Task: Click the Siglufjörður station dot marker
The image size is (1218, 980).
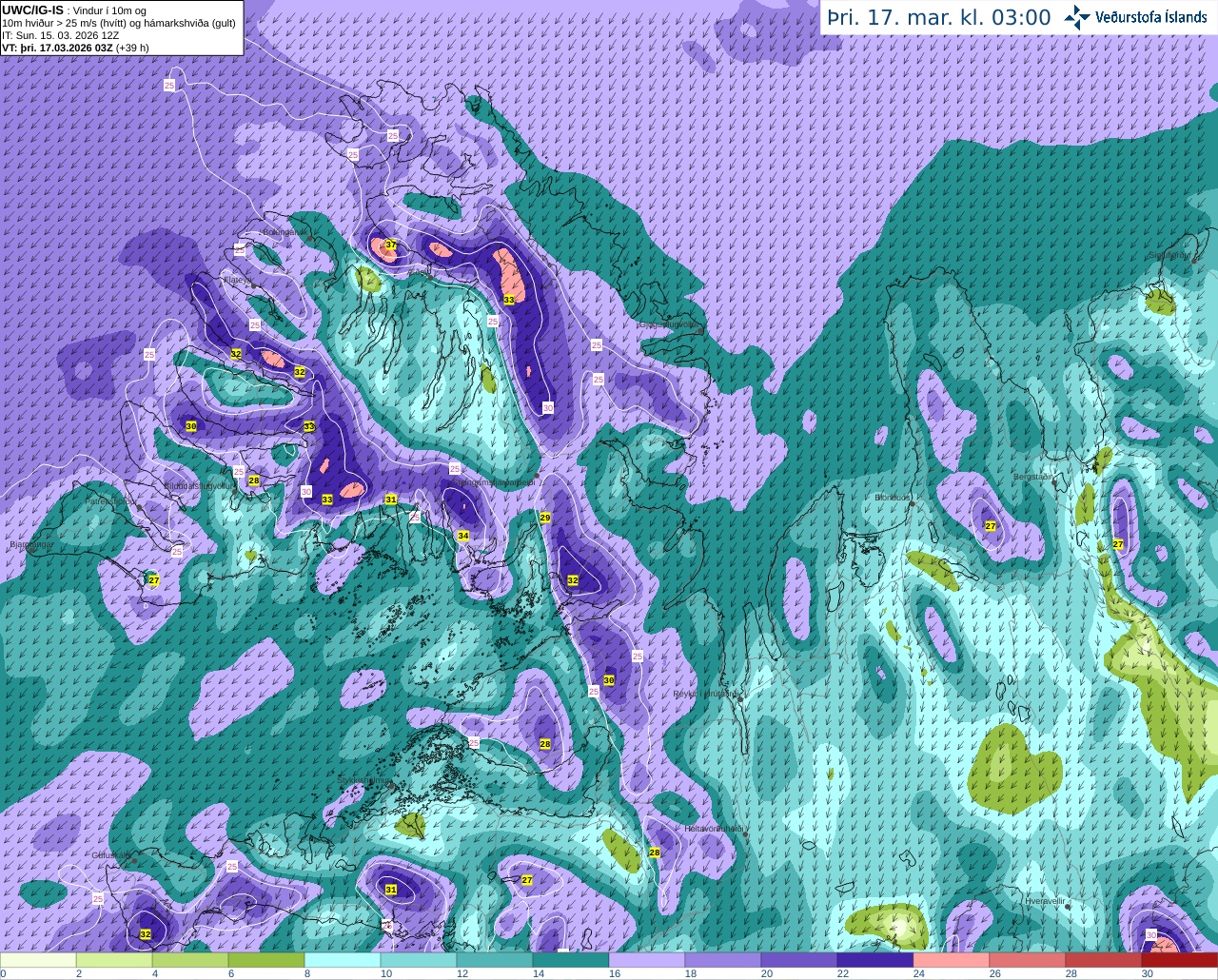Action: [x=1193, y=261]
